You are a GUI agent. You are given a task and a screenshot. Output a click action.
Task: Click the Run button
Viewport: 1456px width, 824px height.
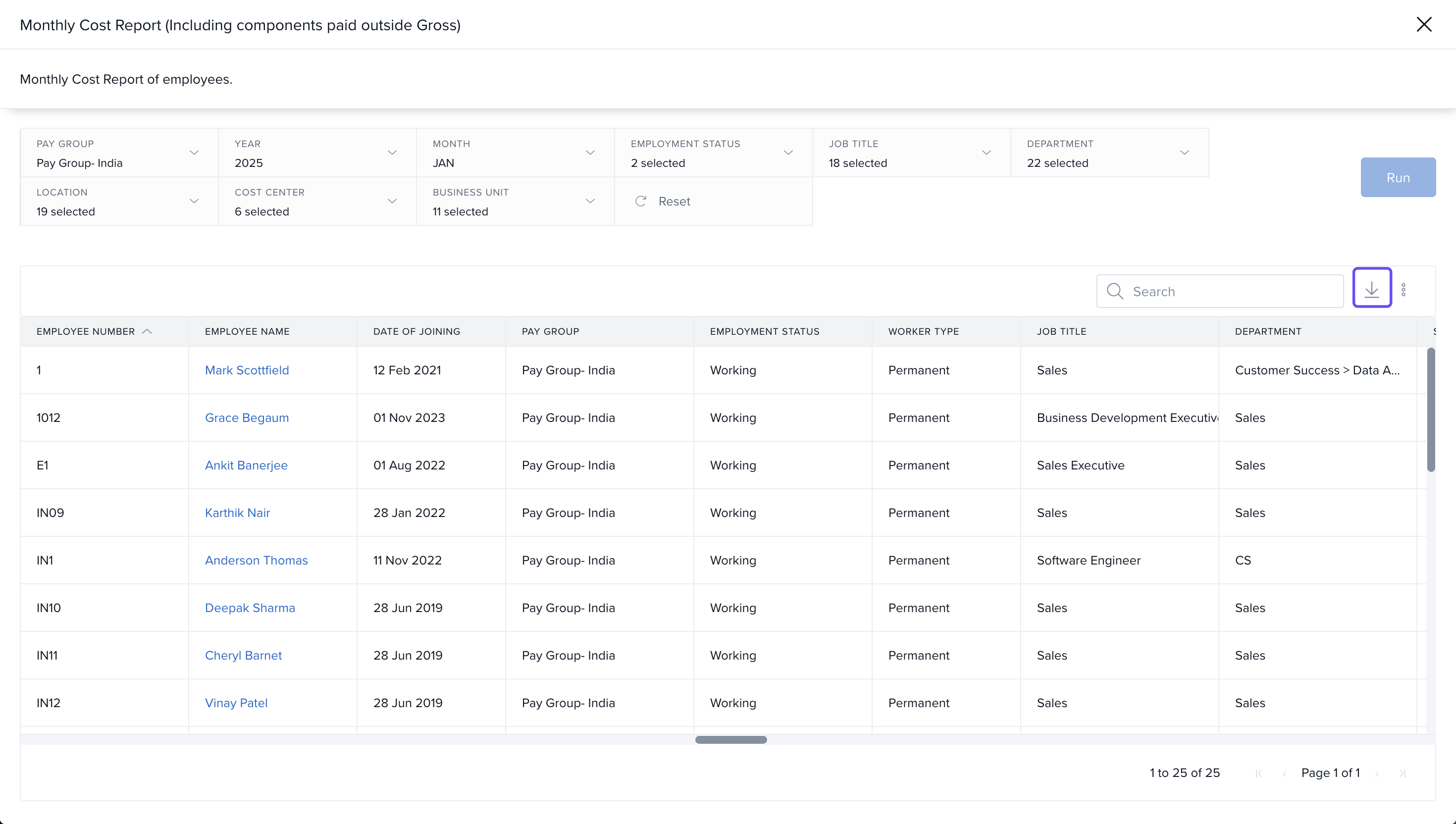(x=1398, y=177)
